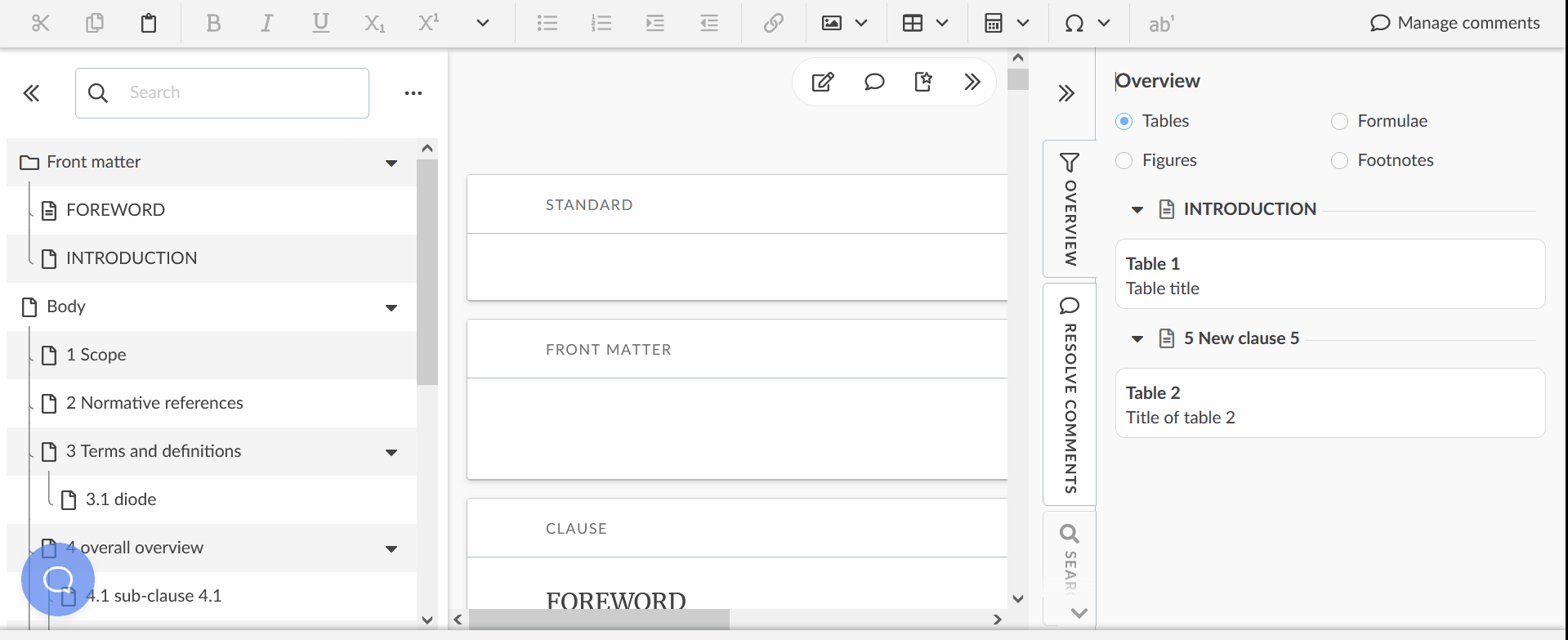This screenshot has width=1568, height=640.
Task: Select the Tables radio button
Action: (x=1124, y=121)
